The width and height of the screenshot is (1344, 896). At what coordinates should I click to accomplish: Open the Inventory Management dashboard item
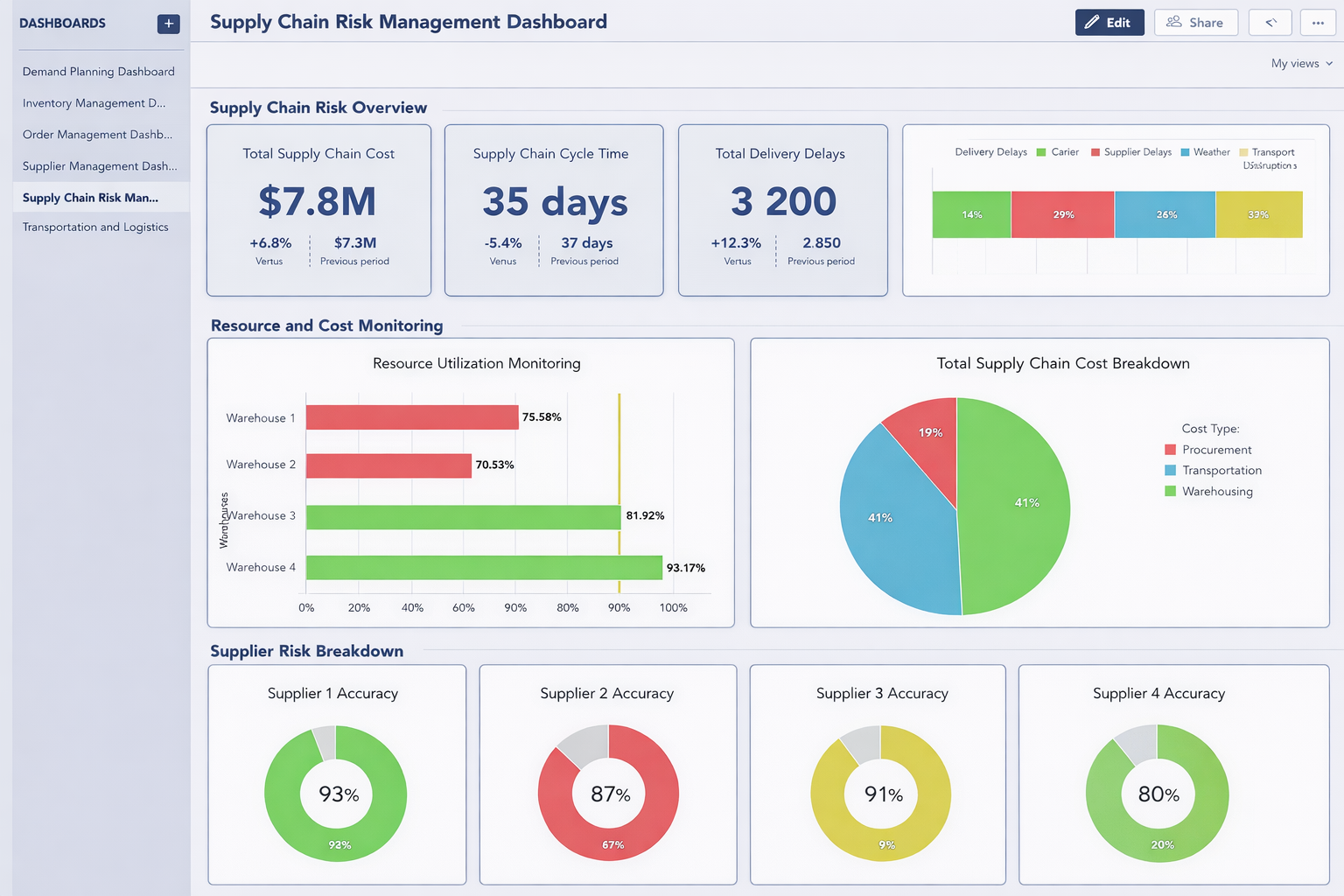coord(94,103)
